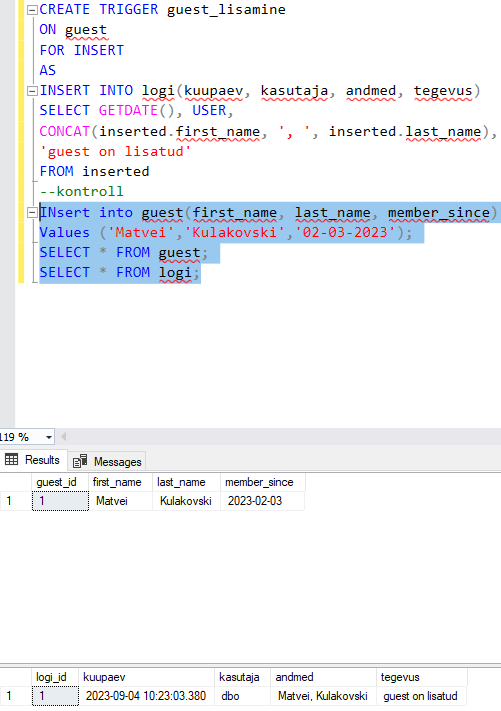The width and height of the screenshot is (501, 711).
Task: Collapse the selected INsert into guest block
Action: pos(32,213)
